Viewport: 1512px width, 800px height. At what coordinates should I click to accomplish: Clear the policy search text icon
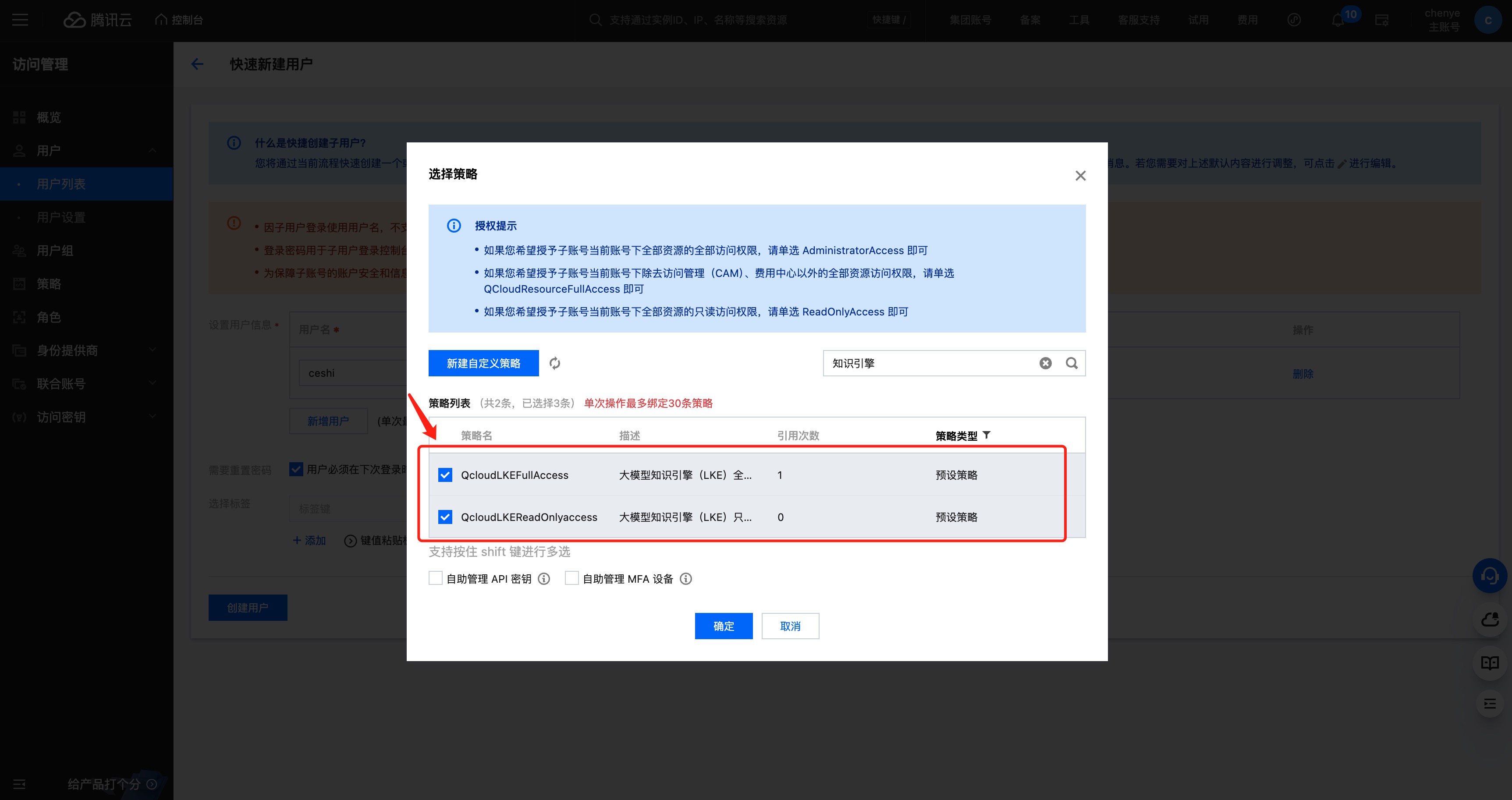1045,363
